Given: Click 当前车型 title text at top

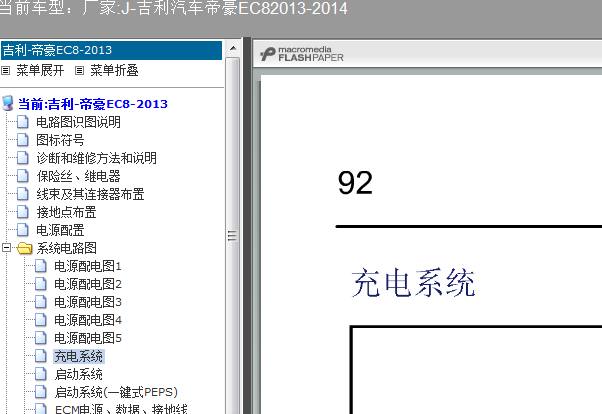Looking at the screenshot, I should pos(174,8).
